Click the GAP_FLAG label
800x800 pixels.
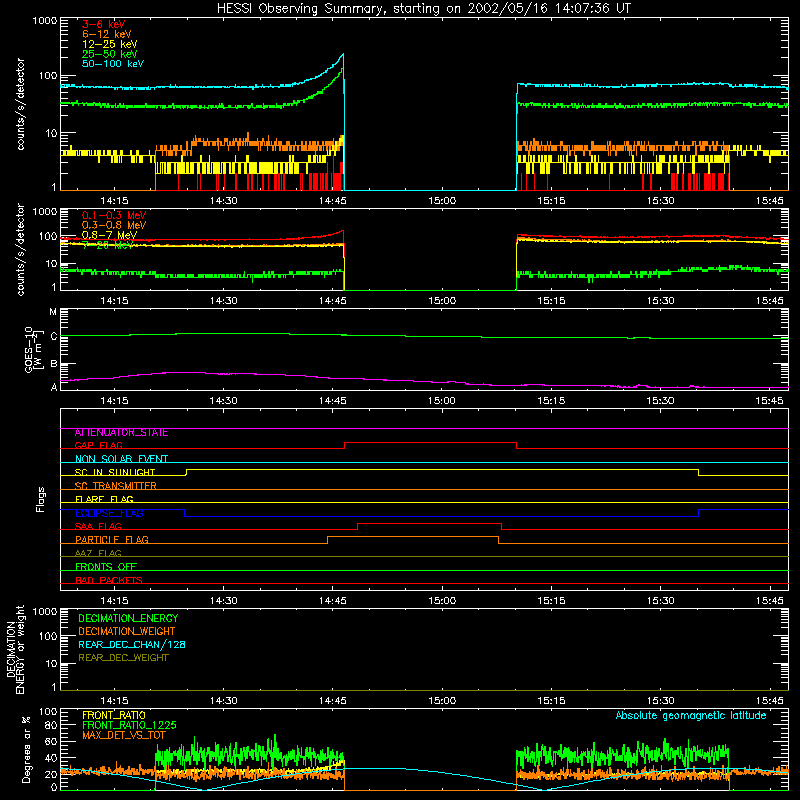click(98, 445)
